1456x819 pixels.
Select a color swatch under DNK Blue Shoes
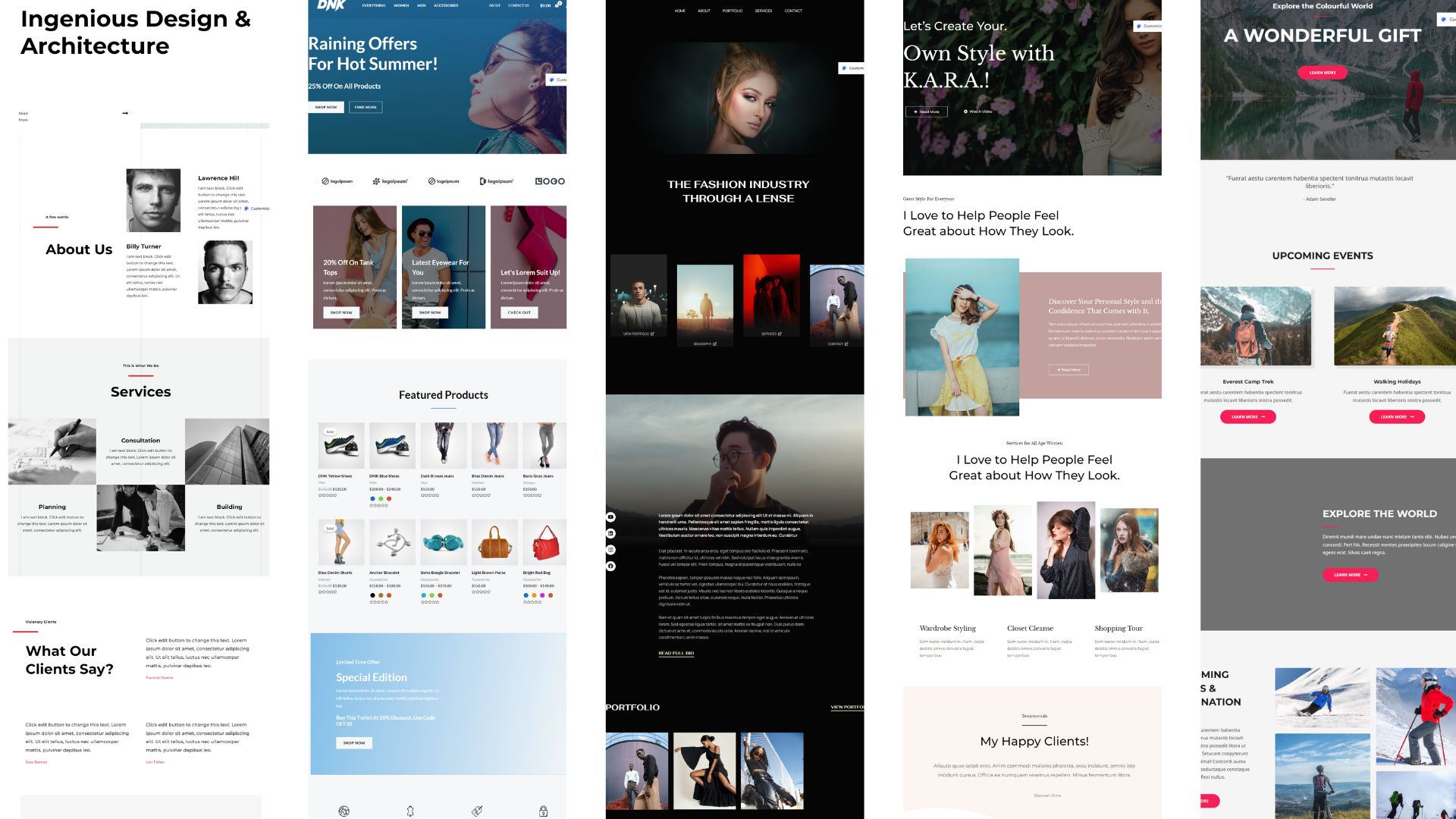pyautogui.click(x=372, y=499)
